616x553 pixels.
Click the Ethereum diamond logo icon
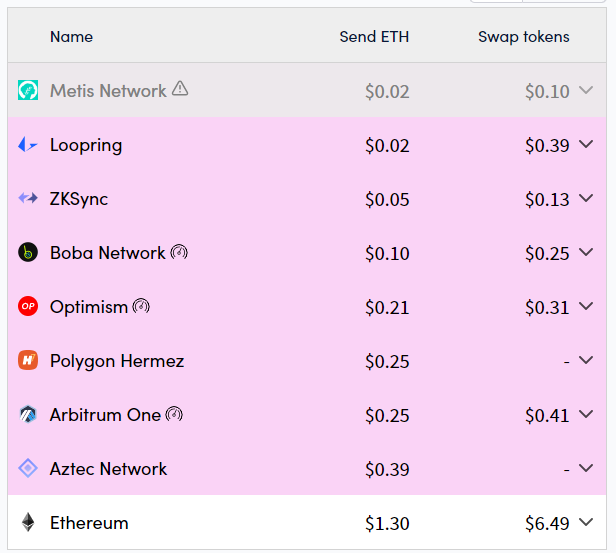tap(28, 523)
